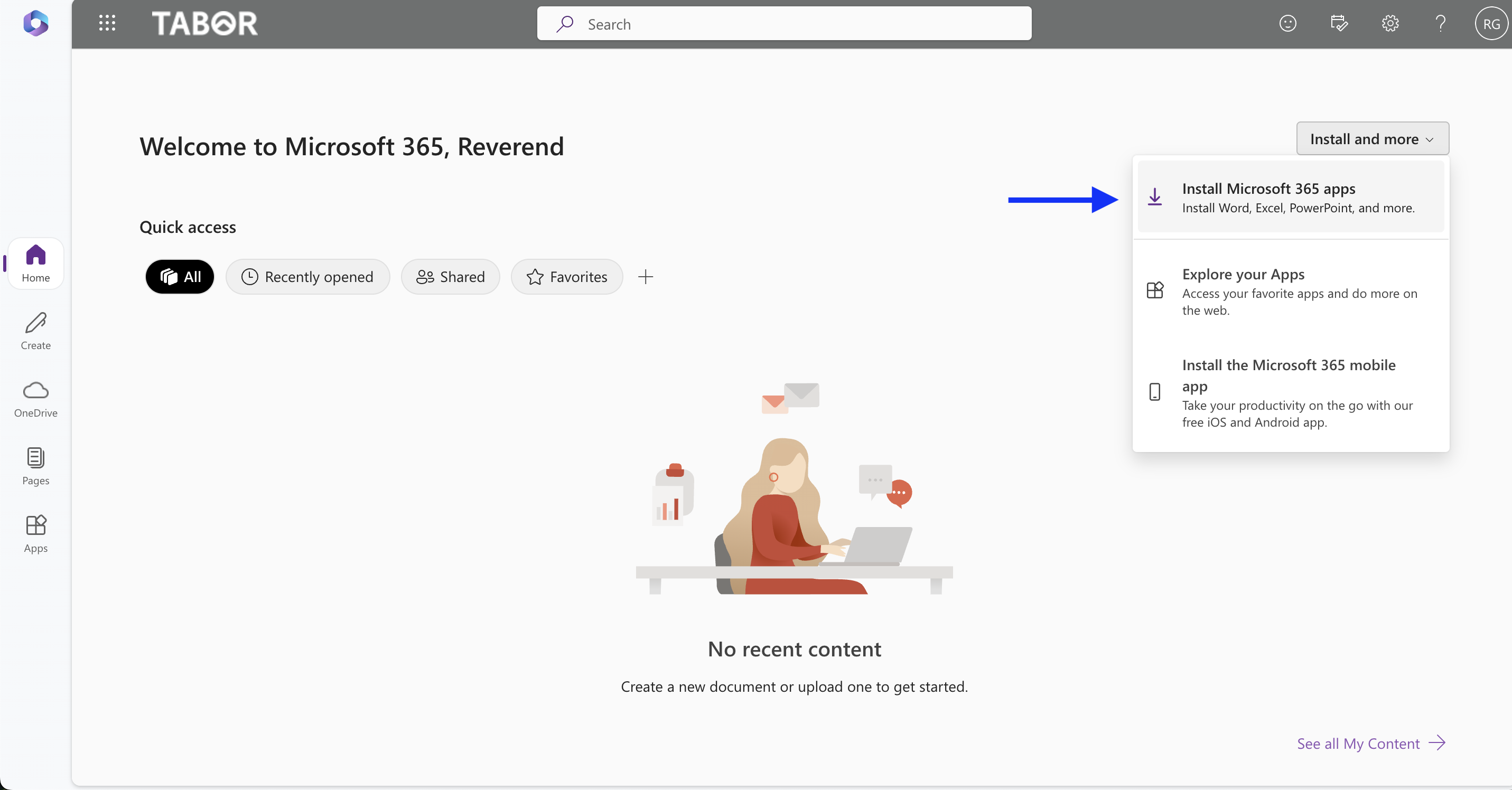Screen dimensions: 1512x790
Task: Open the Shared filter
Action: (450, 276)
